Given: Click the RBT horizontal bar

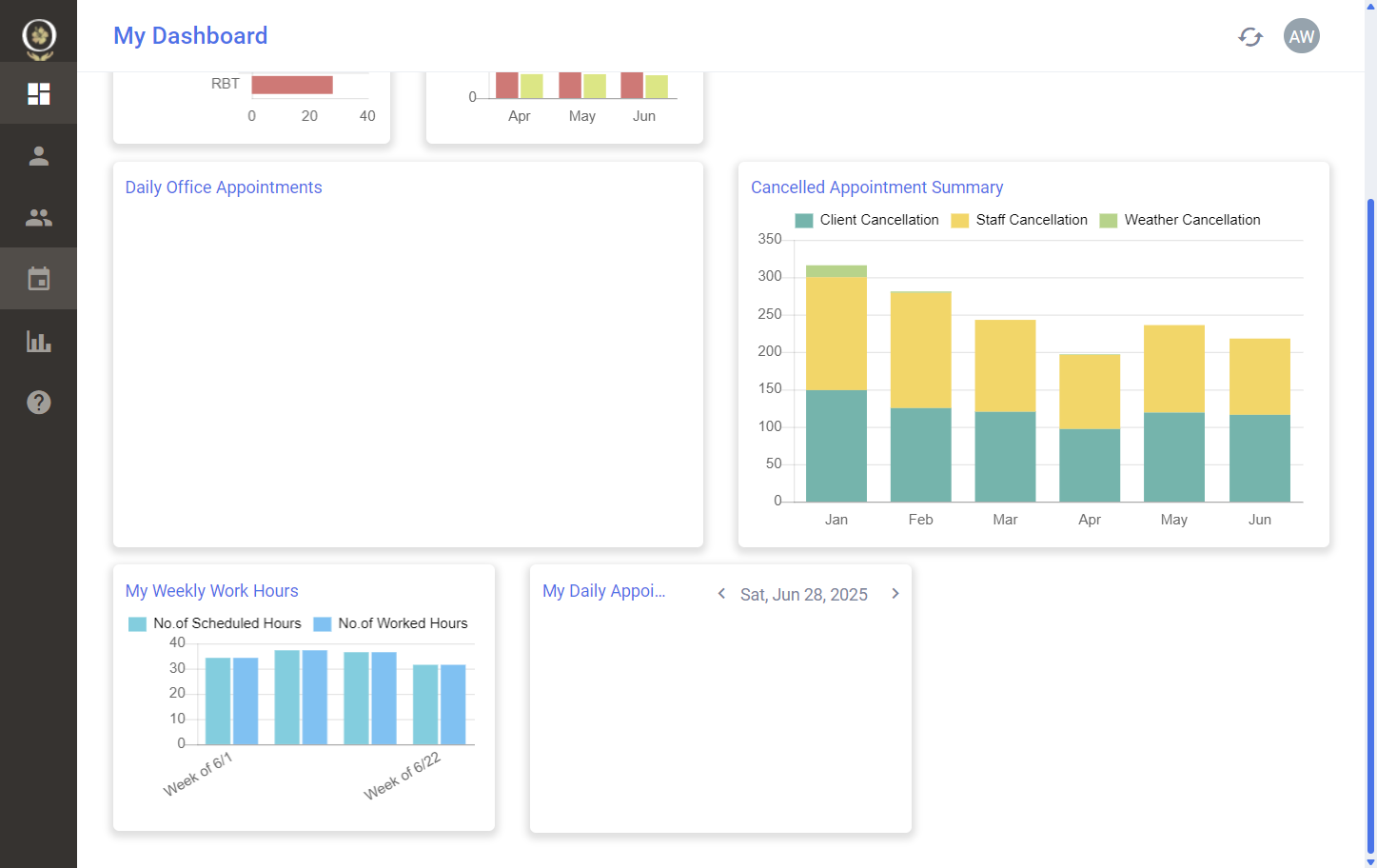Looking at the screenshot, I should point(292,85).
